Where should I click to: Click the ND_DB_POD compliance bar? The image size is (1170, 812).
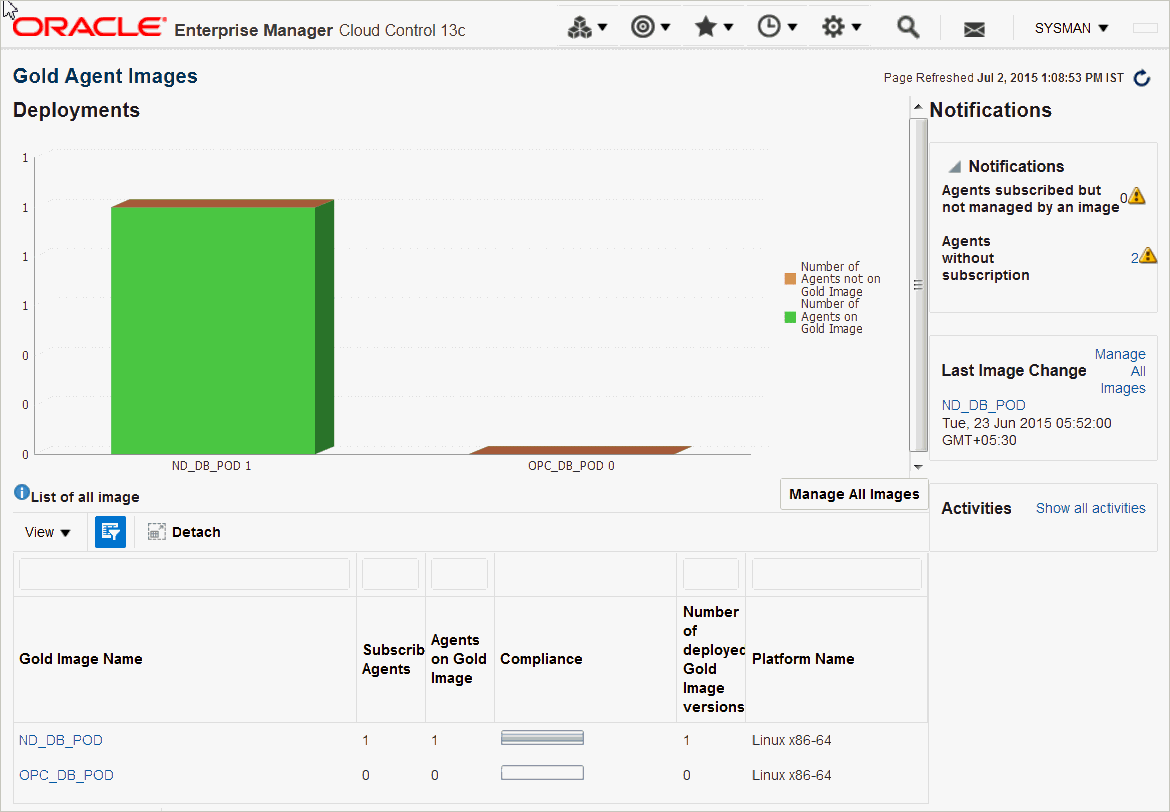pos(542,738)
